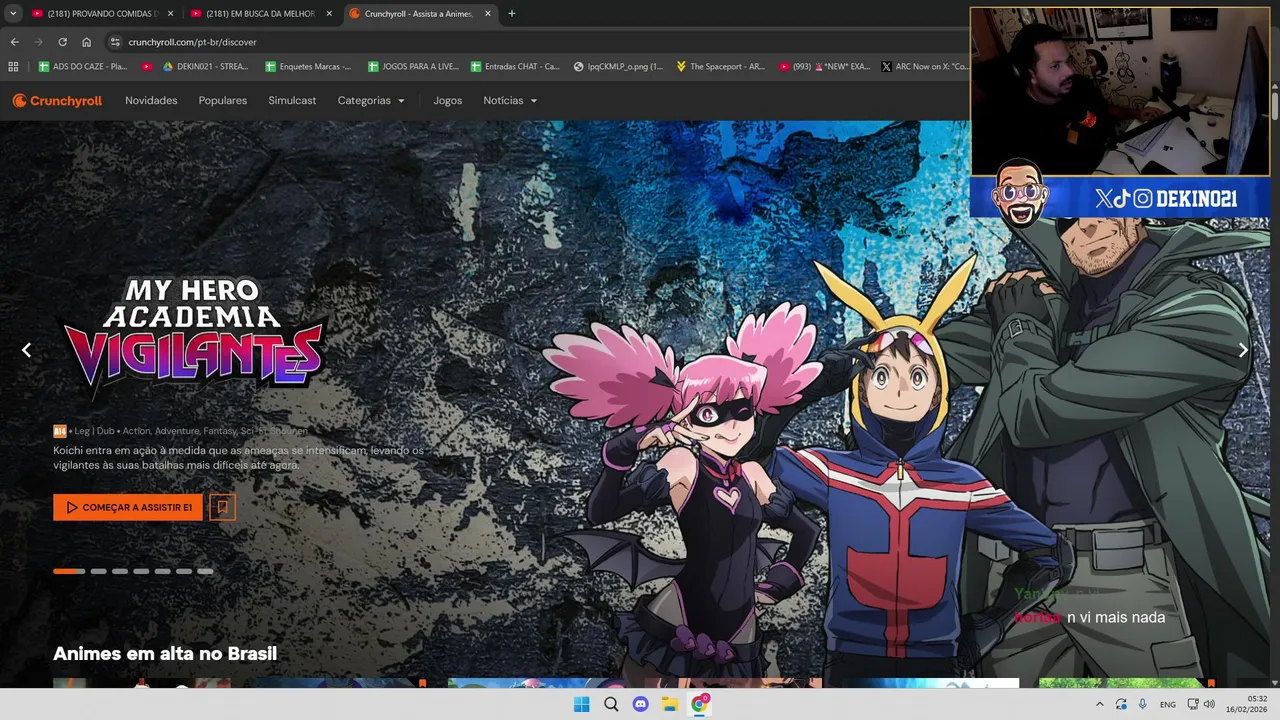The width and height of the screenshot is (1280, 720).
Task: Expand the Notícias dropdown menu
Action: point(510,100)
